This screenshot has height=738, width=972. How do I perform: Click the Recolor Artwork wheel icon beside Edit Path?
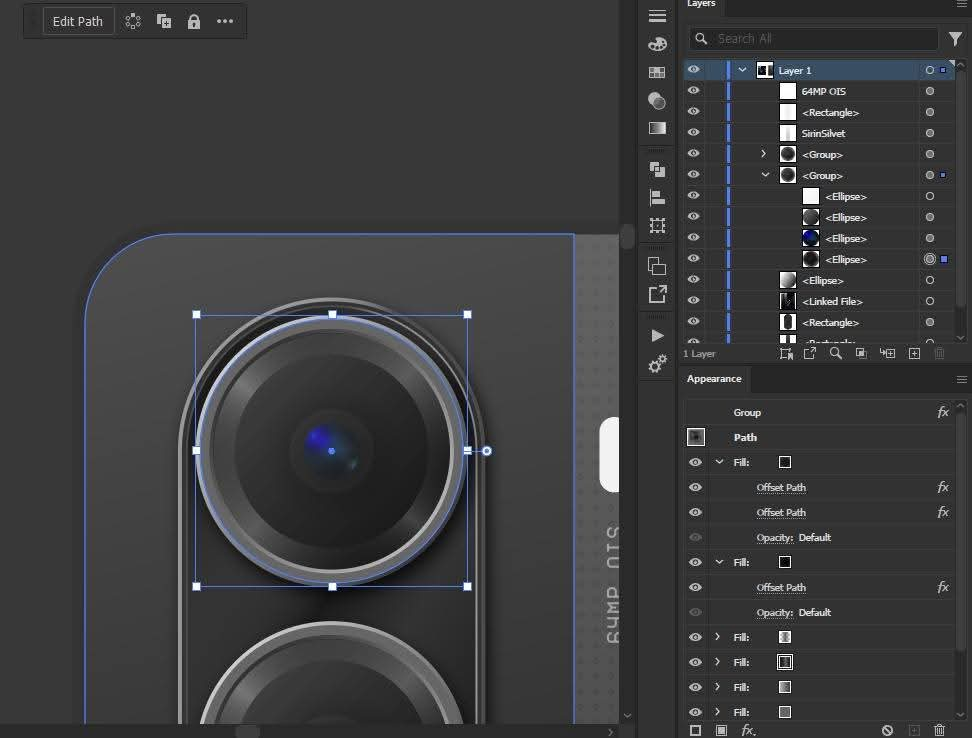pos(133,21)
